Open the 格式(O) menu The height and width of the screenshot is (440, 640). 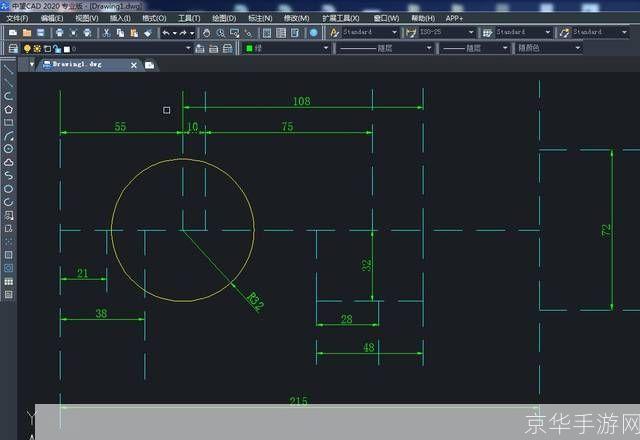tap(154, 18)
